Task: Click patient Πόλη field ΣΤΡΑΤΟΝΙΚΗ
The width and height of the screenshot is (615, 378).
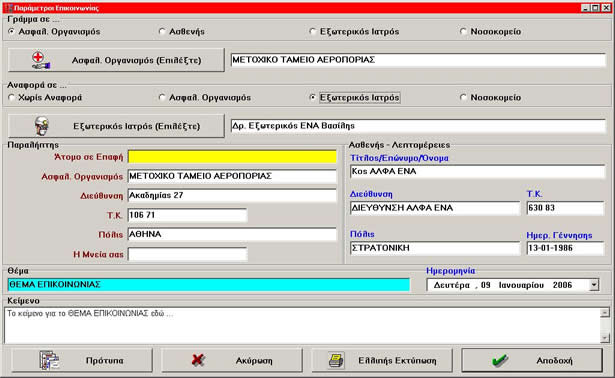Action: (x=435, y=248)
